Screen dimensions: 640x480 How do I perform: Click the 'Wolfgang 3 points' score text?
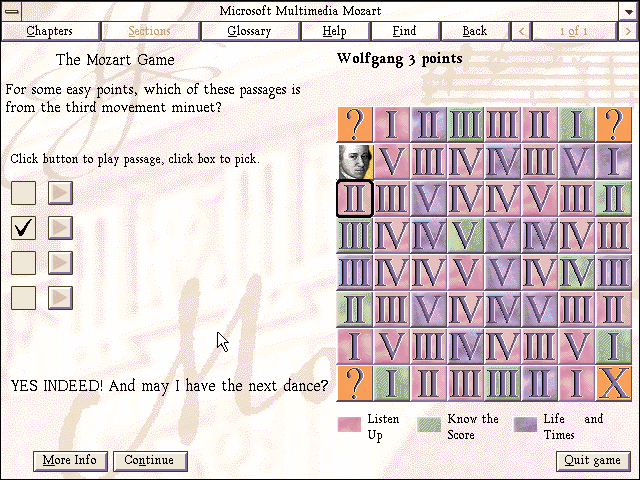(400, 59)
